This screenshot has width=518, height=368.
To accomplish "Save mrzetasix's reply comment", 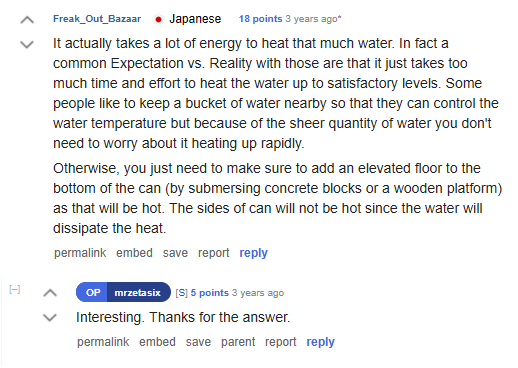I will coord(198,342).
